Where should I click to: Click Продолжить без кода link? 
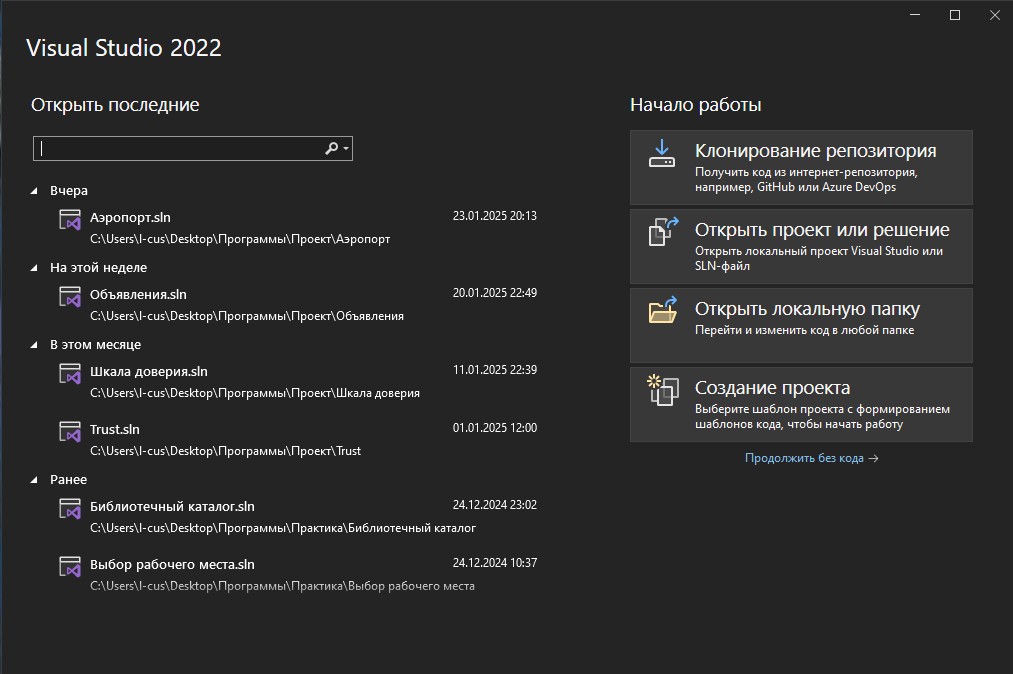(811, 458)
